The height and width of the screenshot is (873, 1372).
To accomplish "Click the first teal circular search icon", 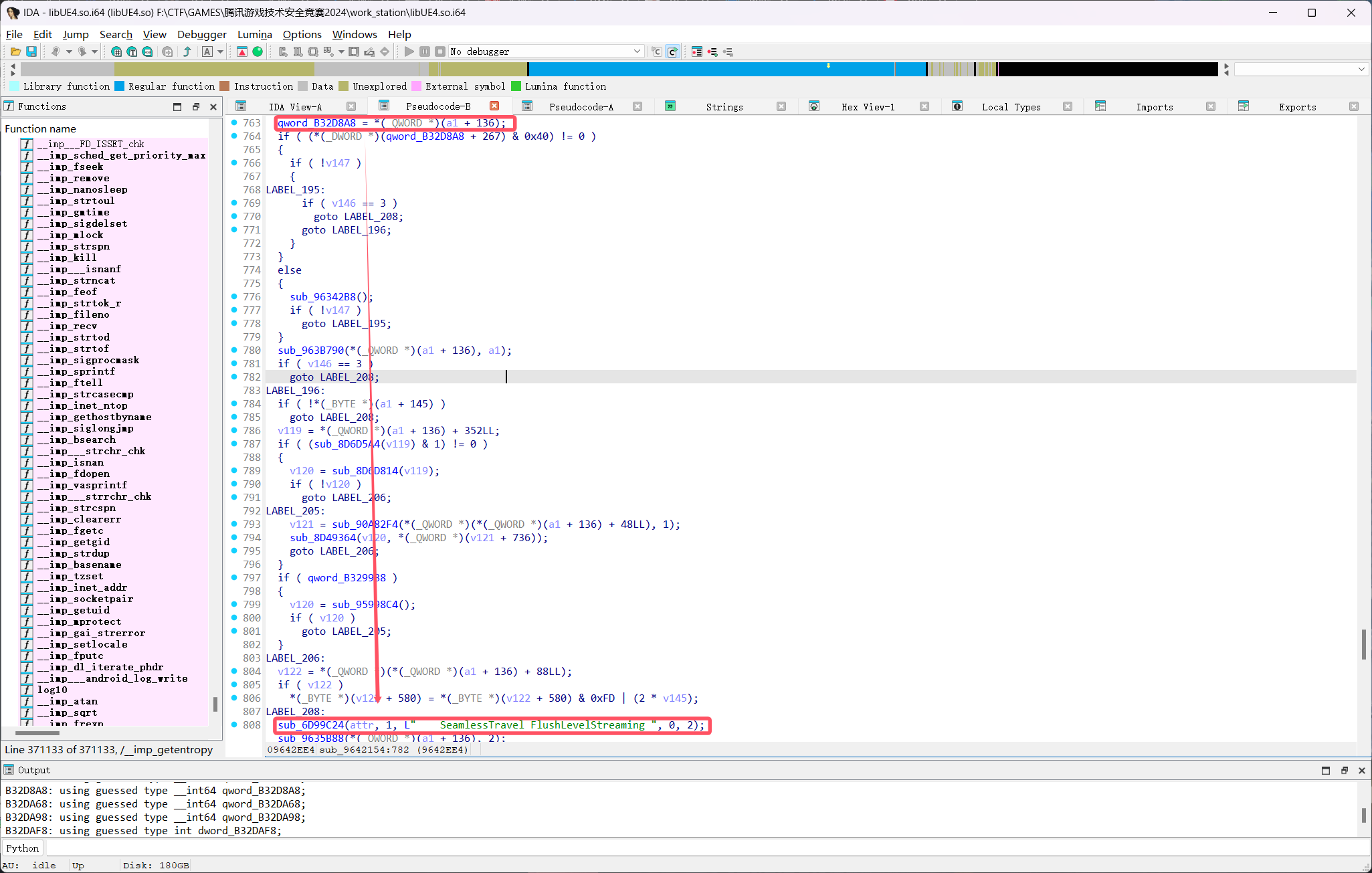I will pos(116,52).
